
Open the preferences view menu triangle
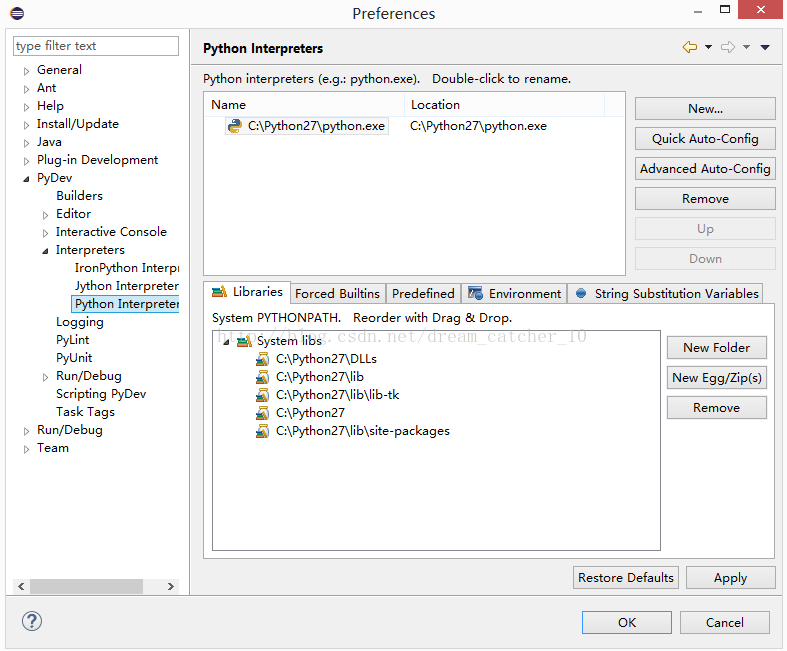coord(765,47)
